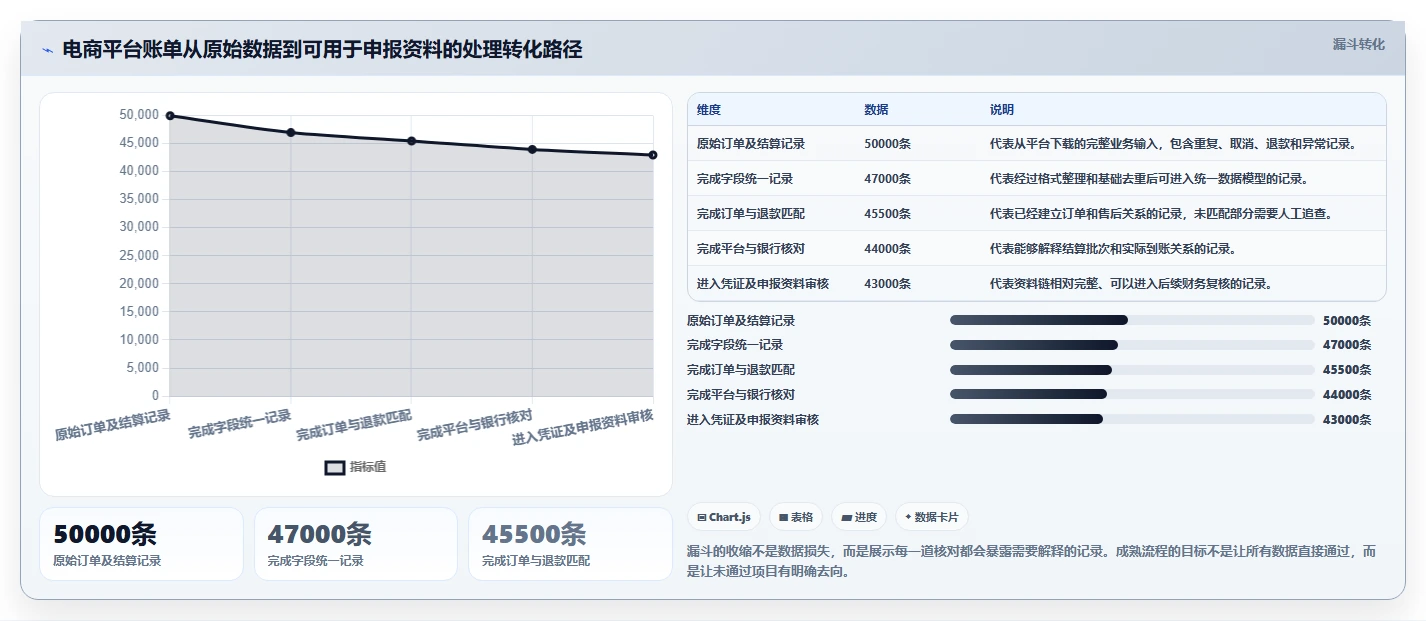
Task: Click the x-axis label 原始订单及结算记录
Action: (x=113, y=425)
